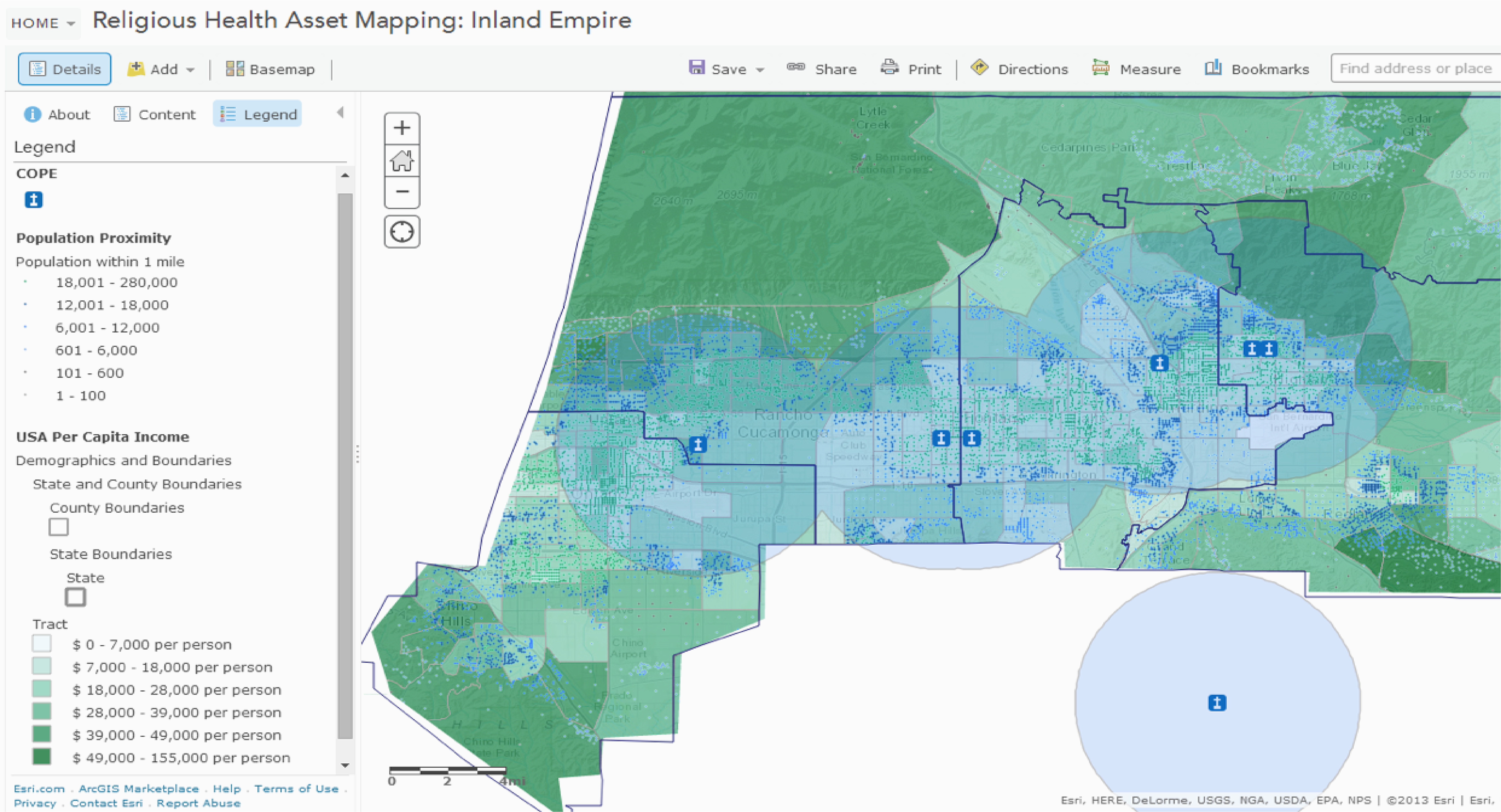Click the Legend list icon

[x=227, y=114]
